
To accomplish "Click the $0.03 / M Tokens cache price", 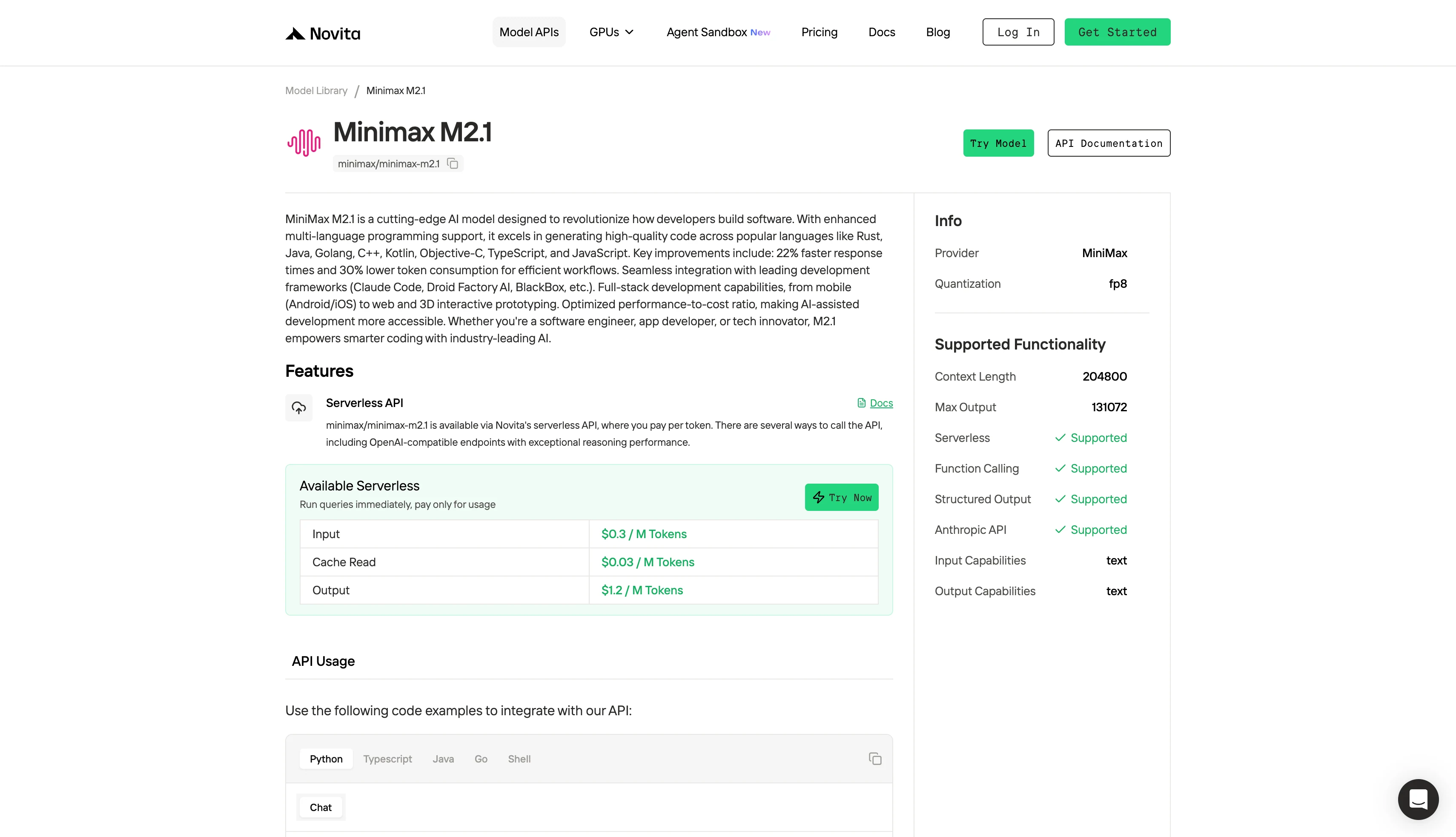I will [648, 562].
